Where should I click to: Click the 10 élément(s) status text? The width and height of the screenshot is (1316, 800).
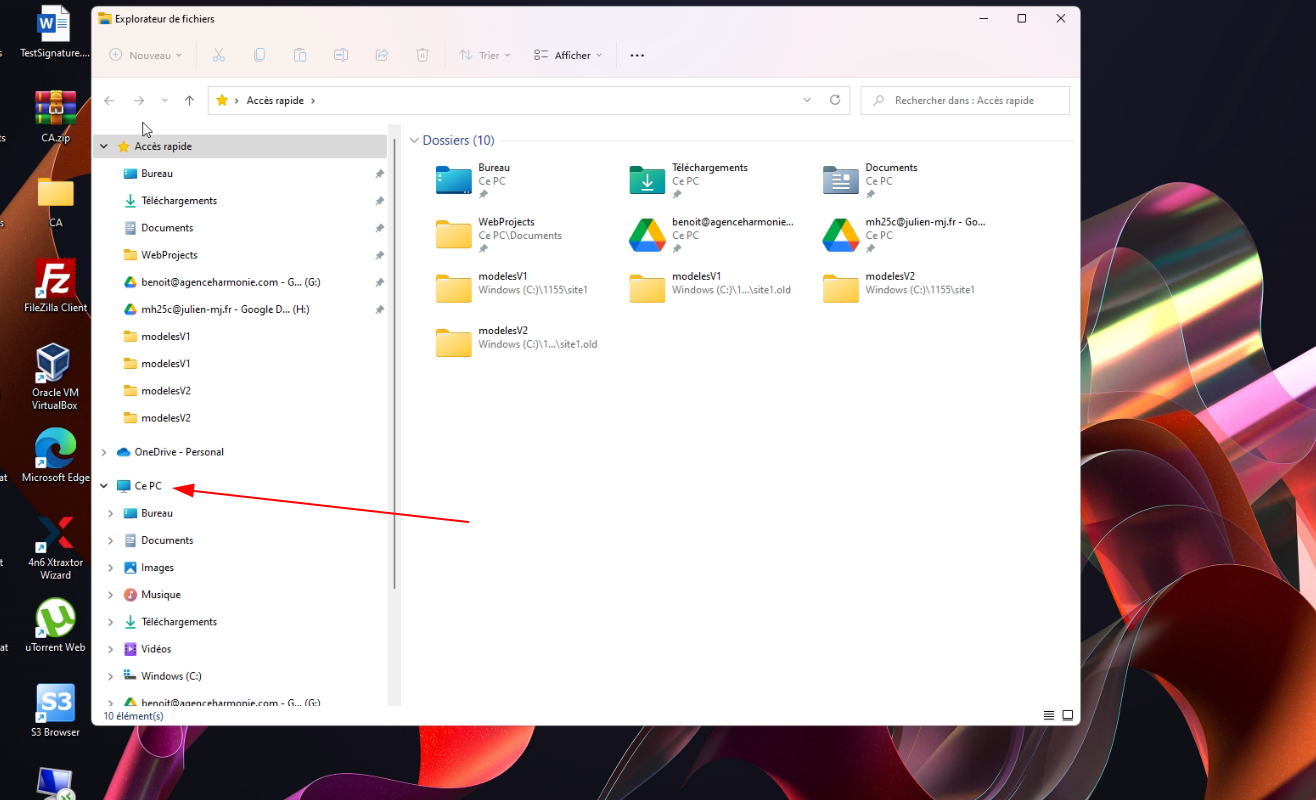coord(133,716)
